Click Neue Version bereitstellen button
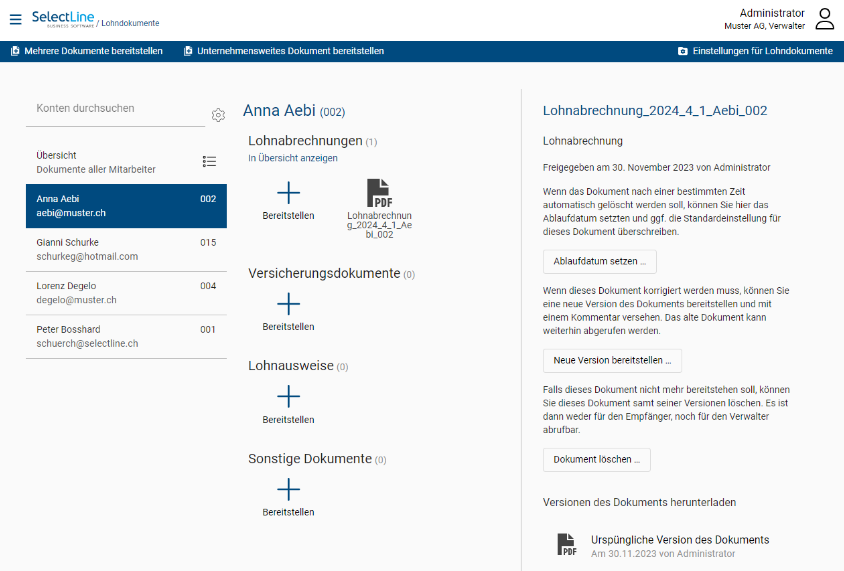This screenshot has width=844, height=571. tap(612, 361)
